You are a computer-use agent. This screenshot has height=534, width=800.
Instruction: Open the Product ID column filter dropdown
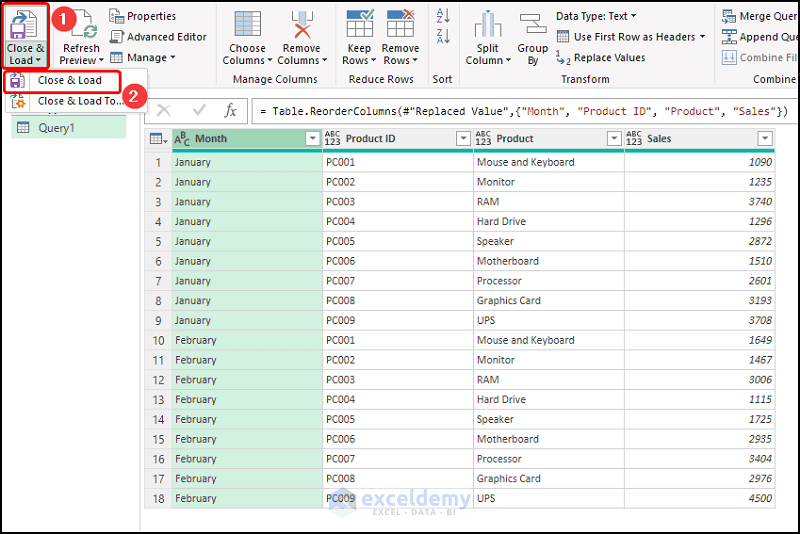[x=463, y=138]
